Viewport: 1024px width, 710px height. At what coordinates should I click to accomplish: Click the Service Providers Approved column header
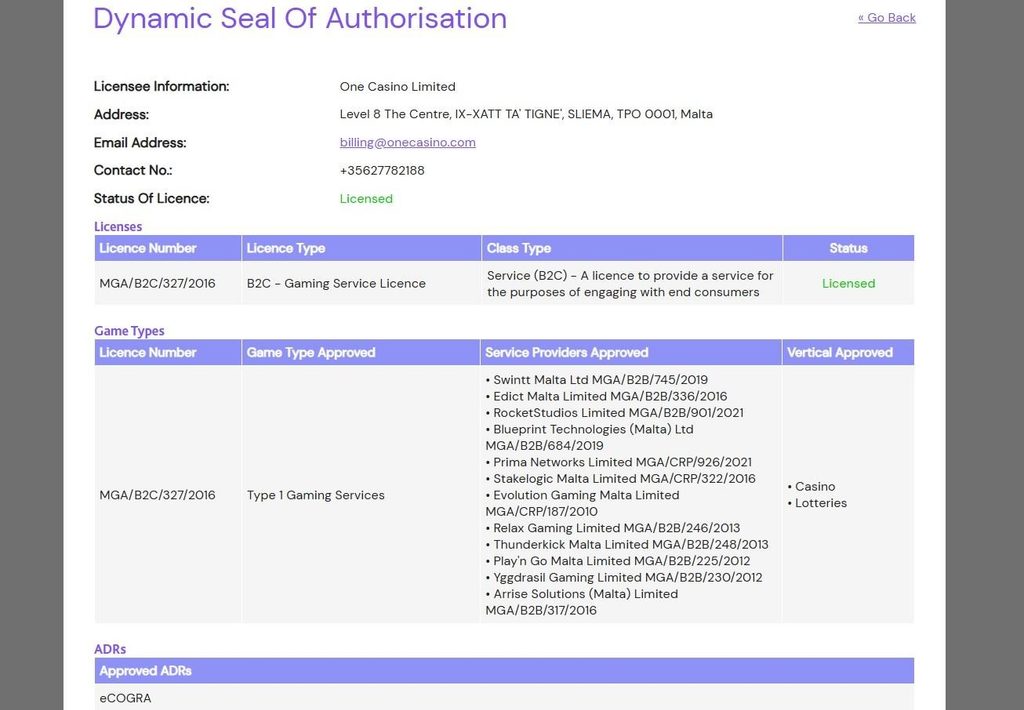[x=631, y=353]
